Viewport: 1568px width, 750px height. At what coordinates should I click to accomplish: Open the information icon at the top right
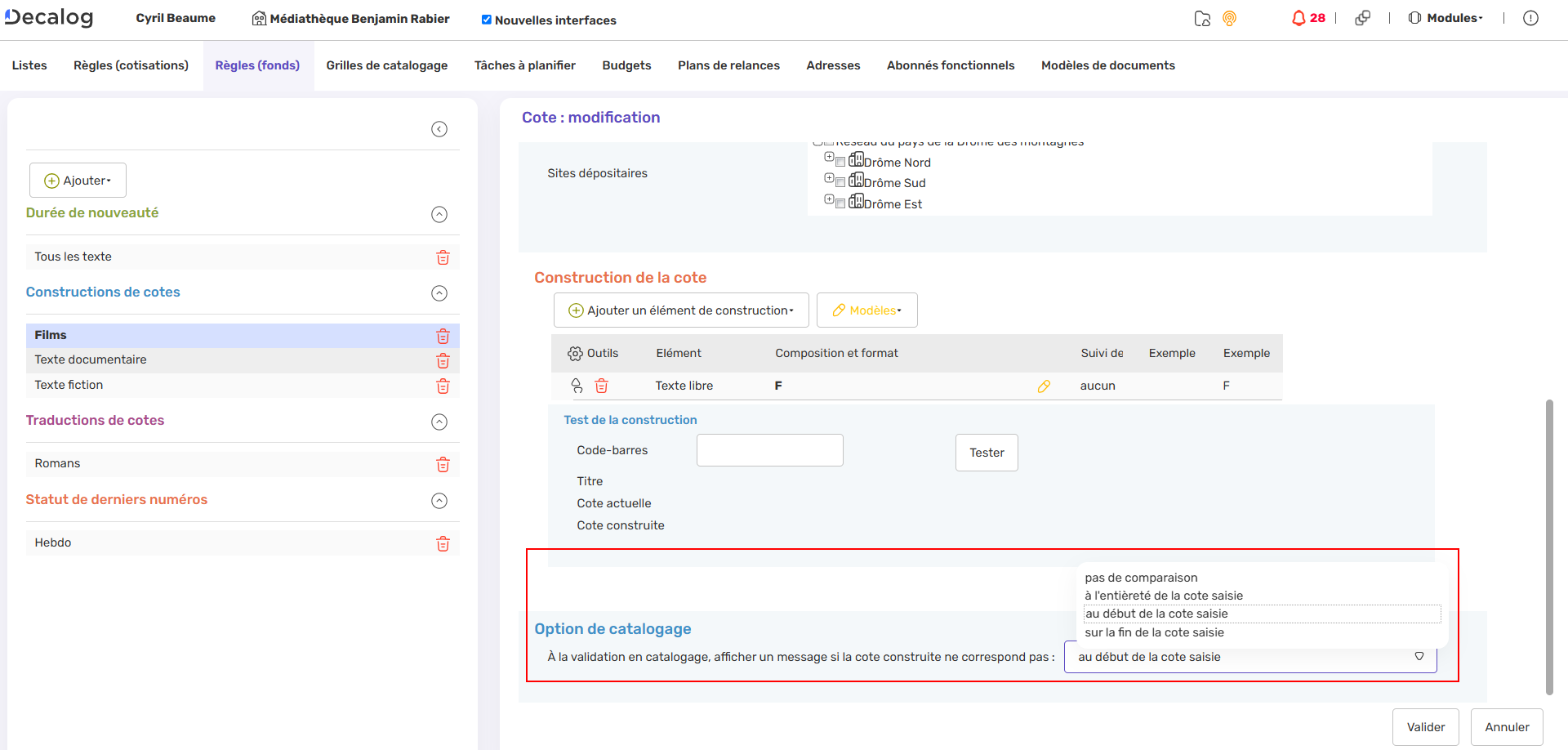[1531, 18]
